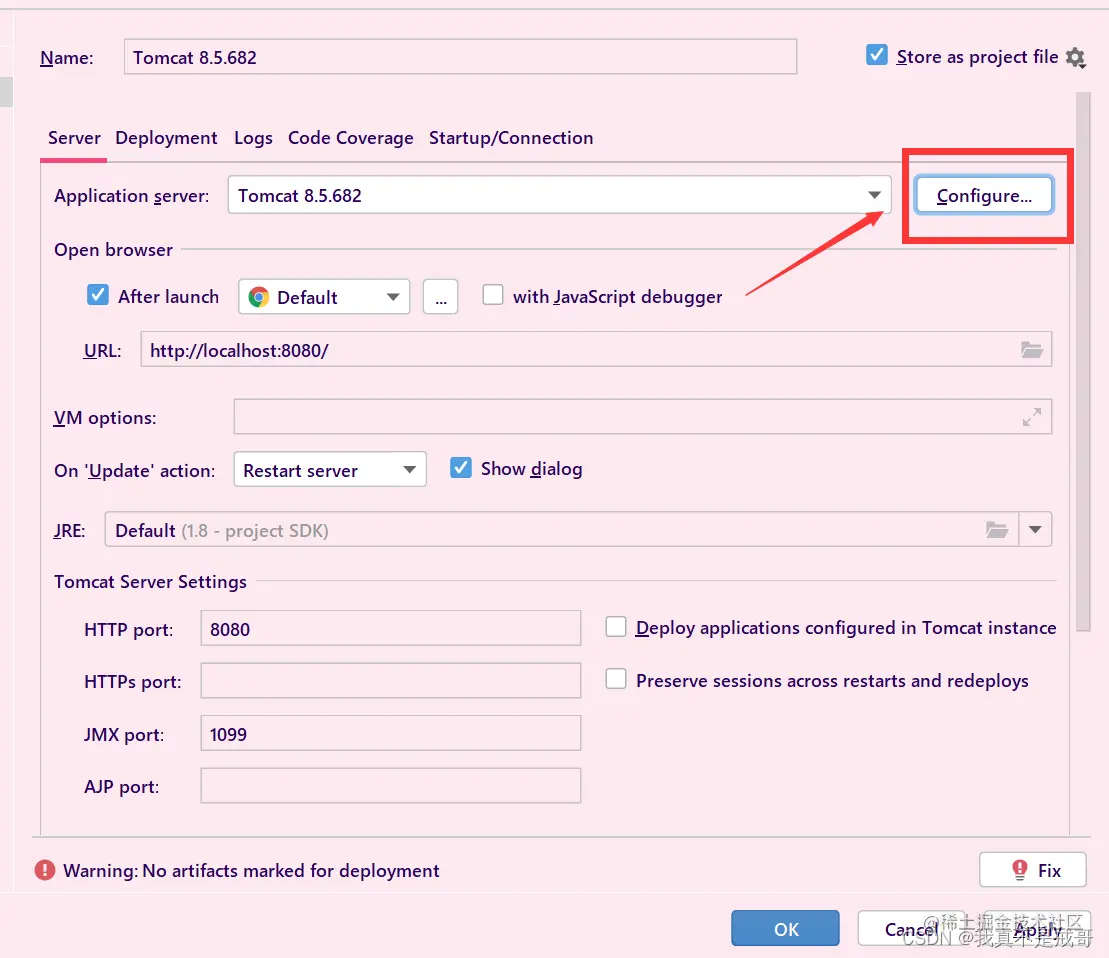Image resolution: width=1109 pixels, height=958 pixels.
Task: Click the Fix button
Action: coord(1033,870)
